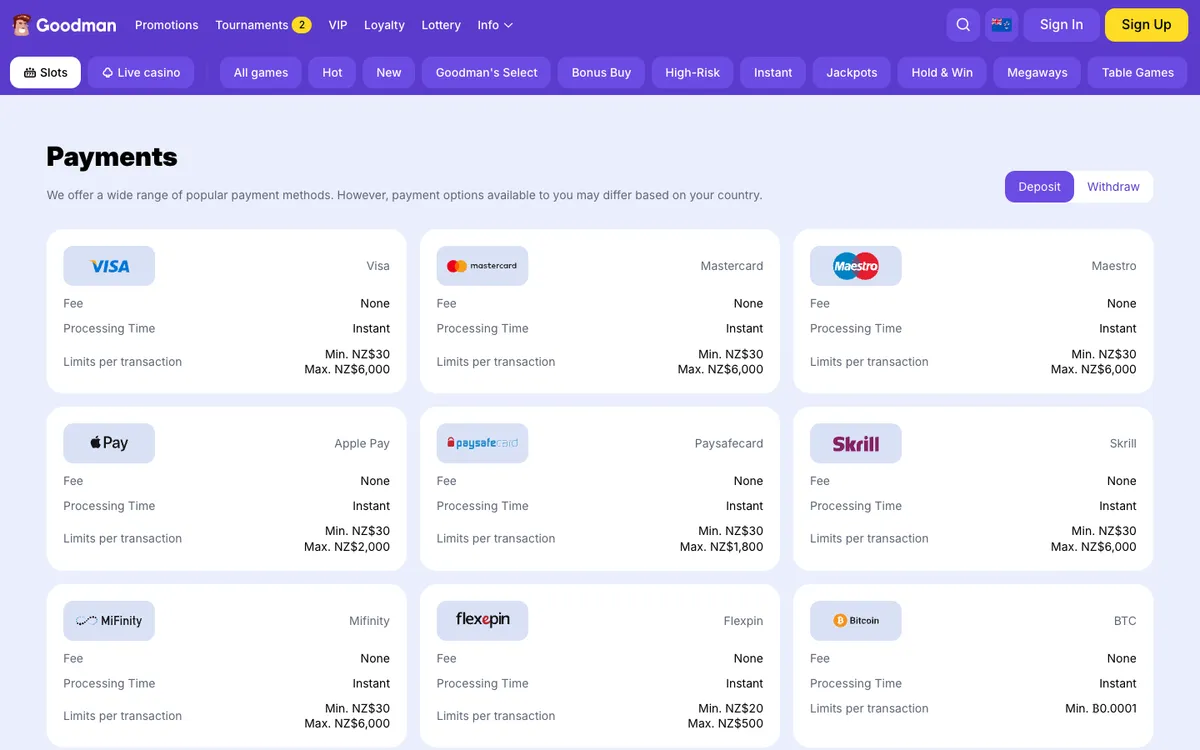Click the Skrill name label
Image resolution: width=1200 pixels, height=750 pixels.
tap(1123, 443)
